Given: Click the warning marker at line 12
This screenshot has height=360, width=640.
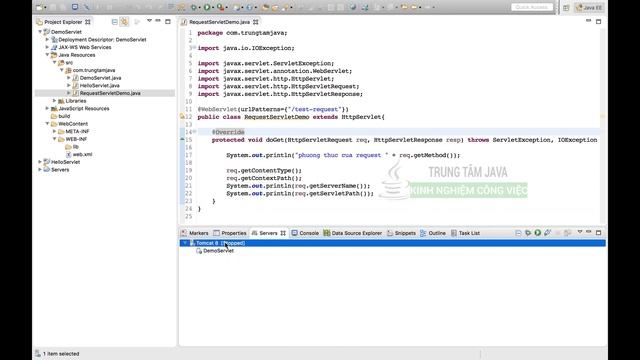Looking at the screenshot, I should (x=182, y=117).
